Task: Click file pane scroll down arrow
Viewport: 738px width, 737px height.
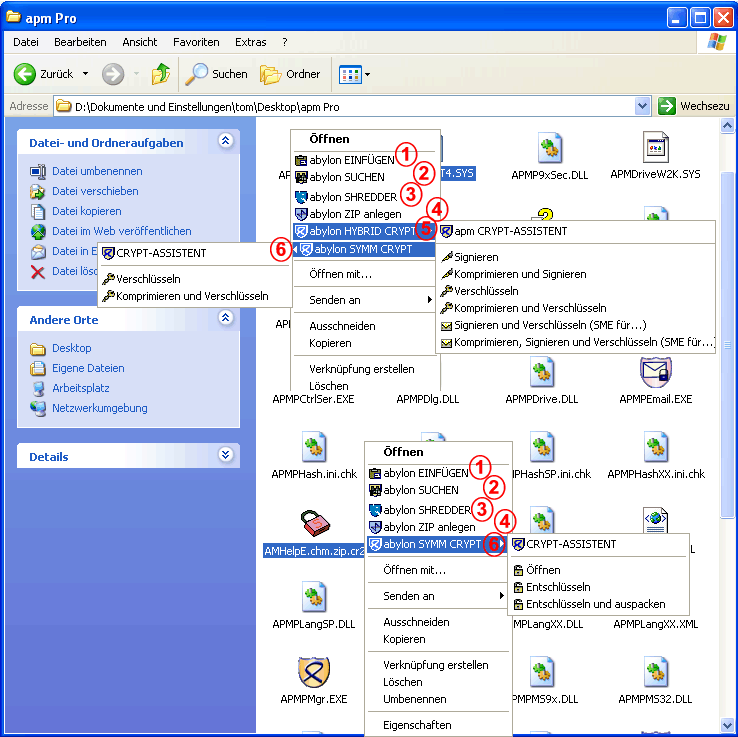Action: [727, 724]
